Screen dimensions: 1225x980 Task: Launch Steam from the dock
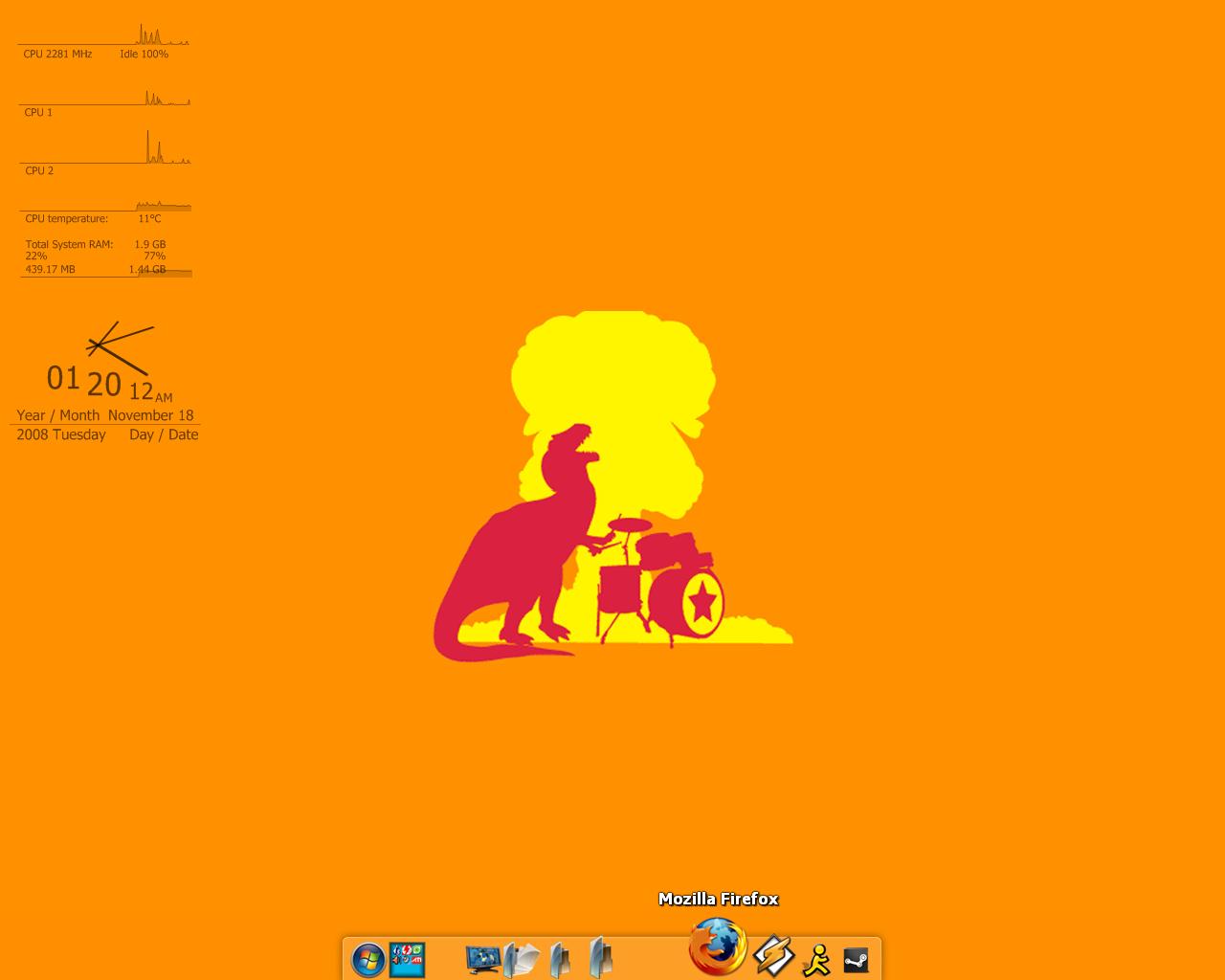click(856, 960)
